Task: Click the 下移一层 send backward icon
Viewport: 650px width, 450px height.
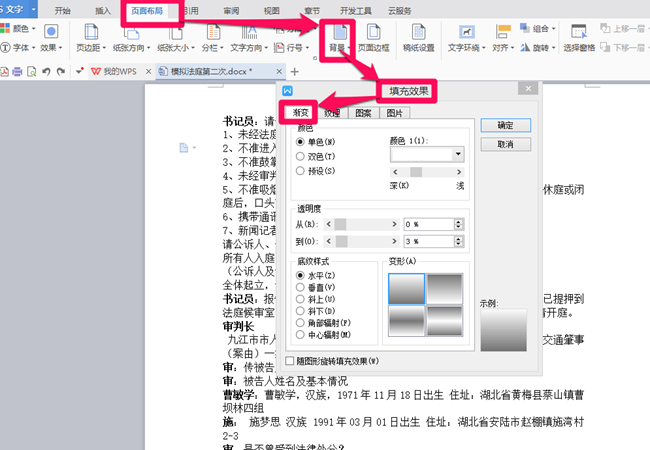Action: (x=606, y=47)
